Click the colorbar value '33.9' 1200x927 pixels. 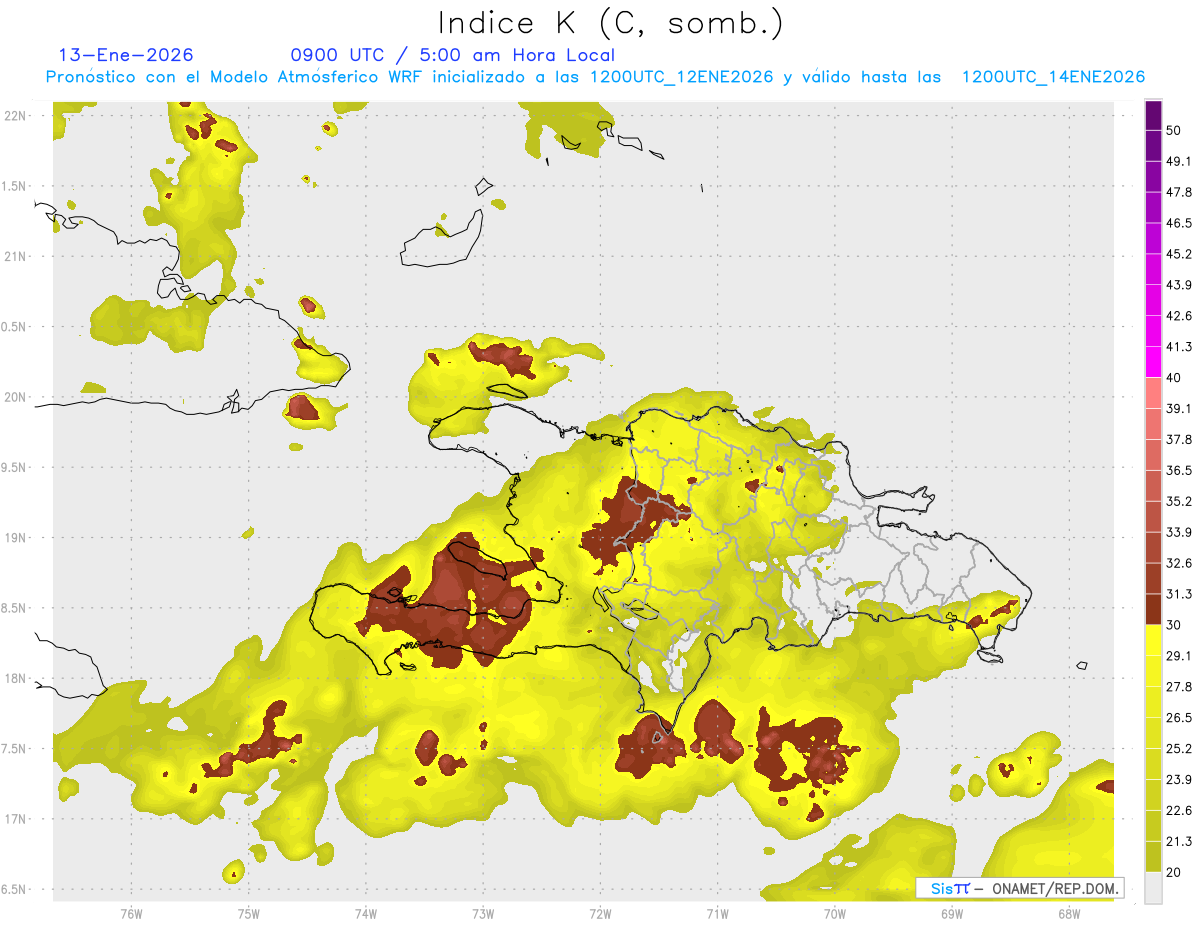pos(1179,532)
